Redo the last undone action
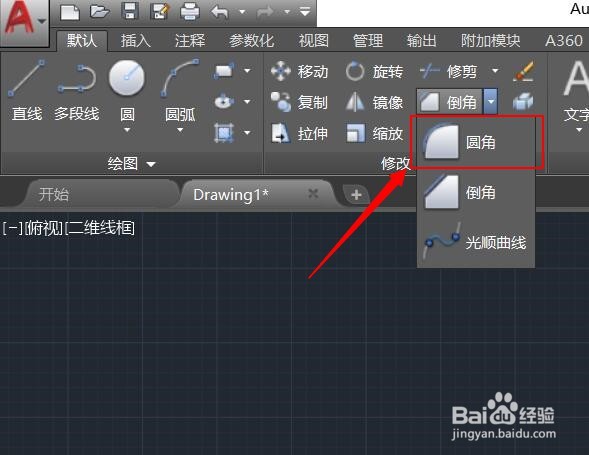 265,12
